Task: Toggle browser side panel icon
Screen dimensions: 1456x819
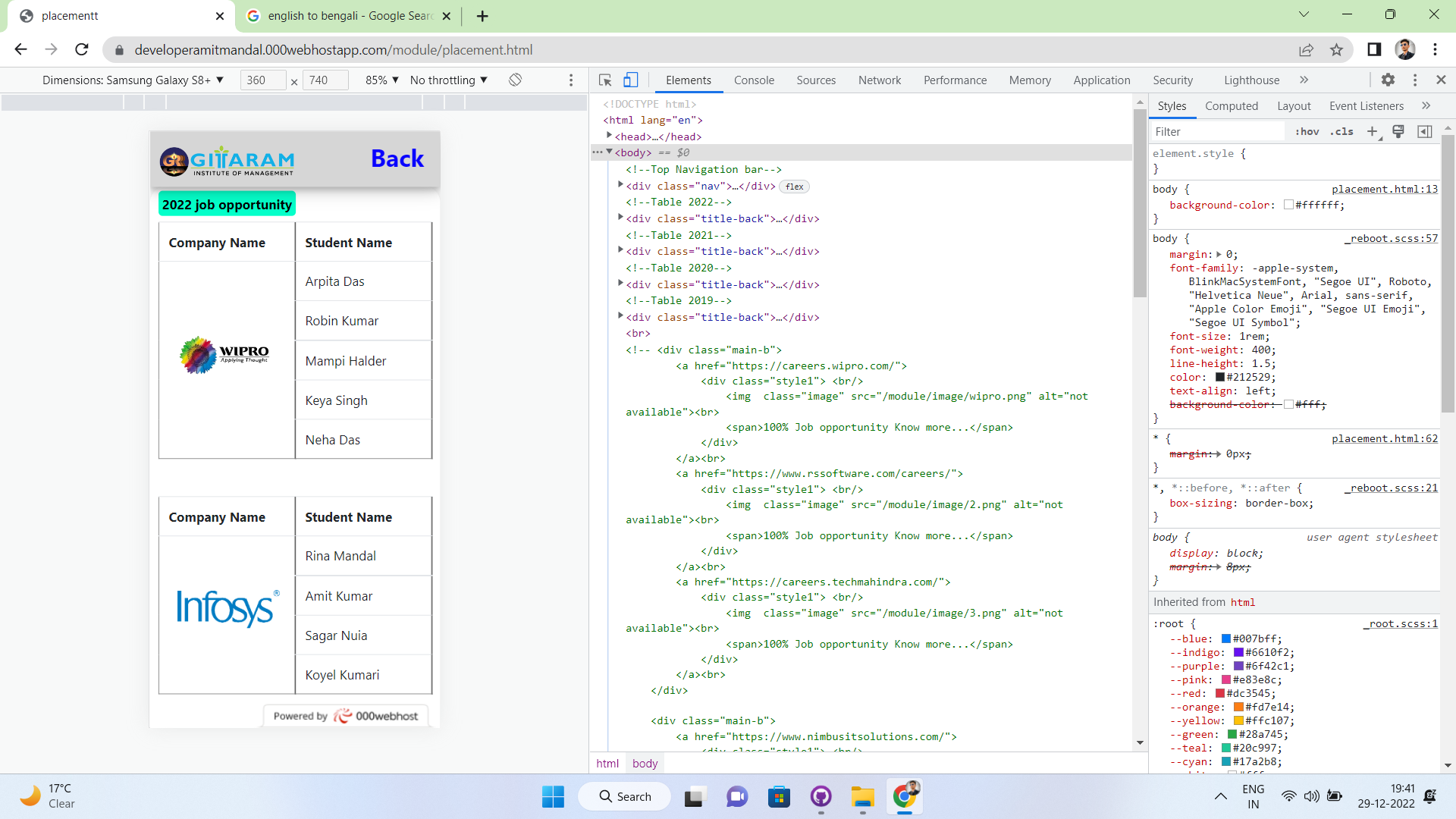Action: (1374, 49)
